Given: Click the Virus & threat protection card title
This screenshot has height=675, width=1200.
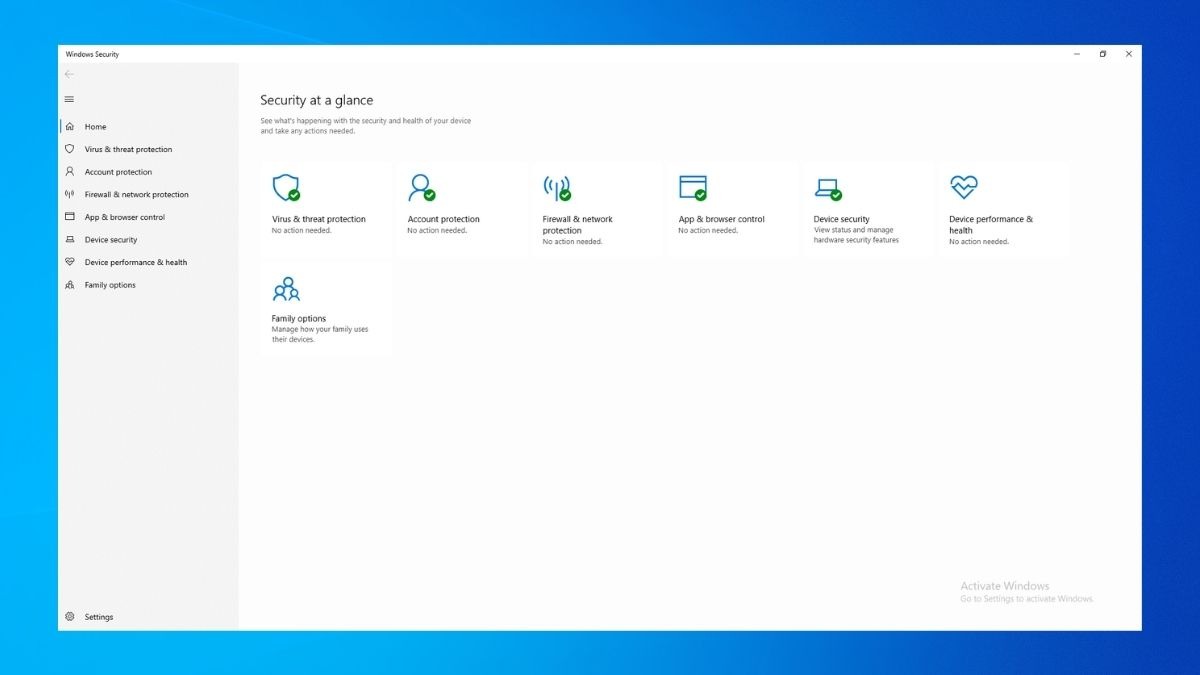Looking at the screenshot, I should coord(319,219).
